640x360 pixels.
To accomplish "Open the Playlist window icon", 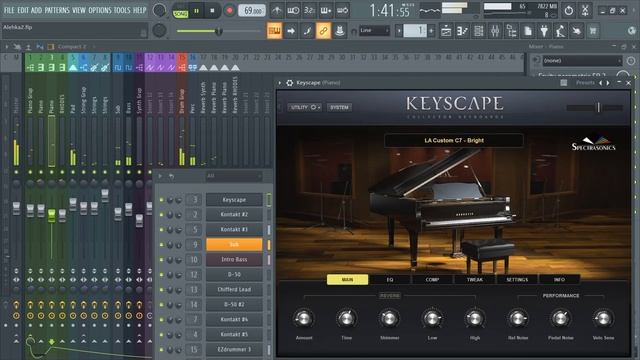I will pyautogui.click(x=446, y=31).
